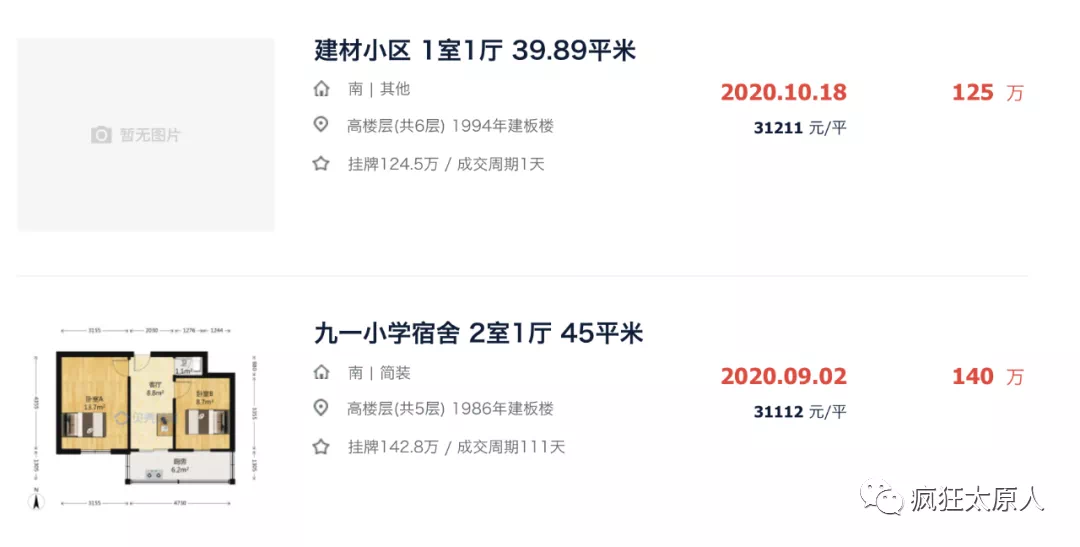Screen dimensions: 1080x547
Task: Click the unit price 31112 元/平
Action: click(x=800, y=411)
